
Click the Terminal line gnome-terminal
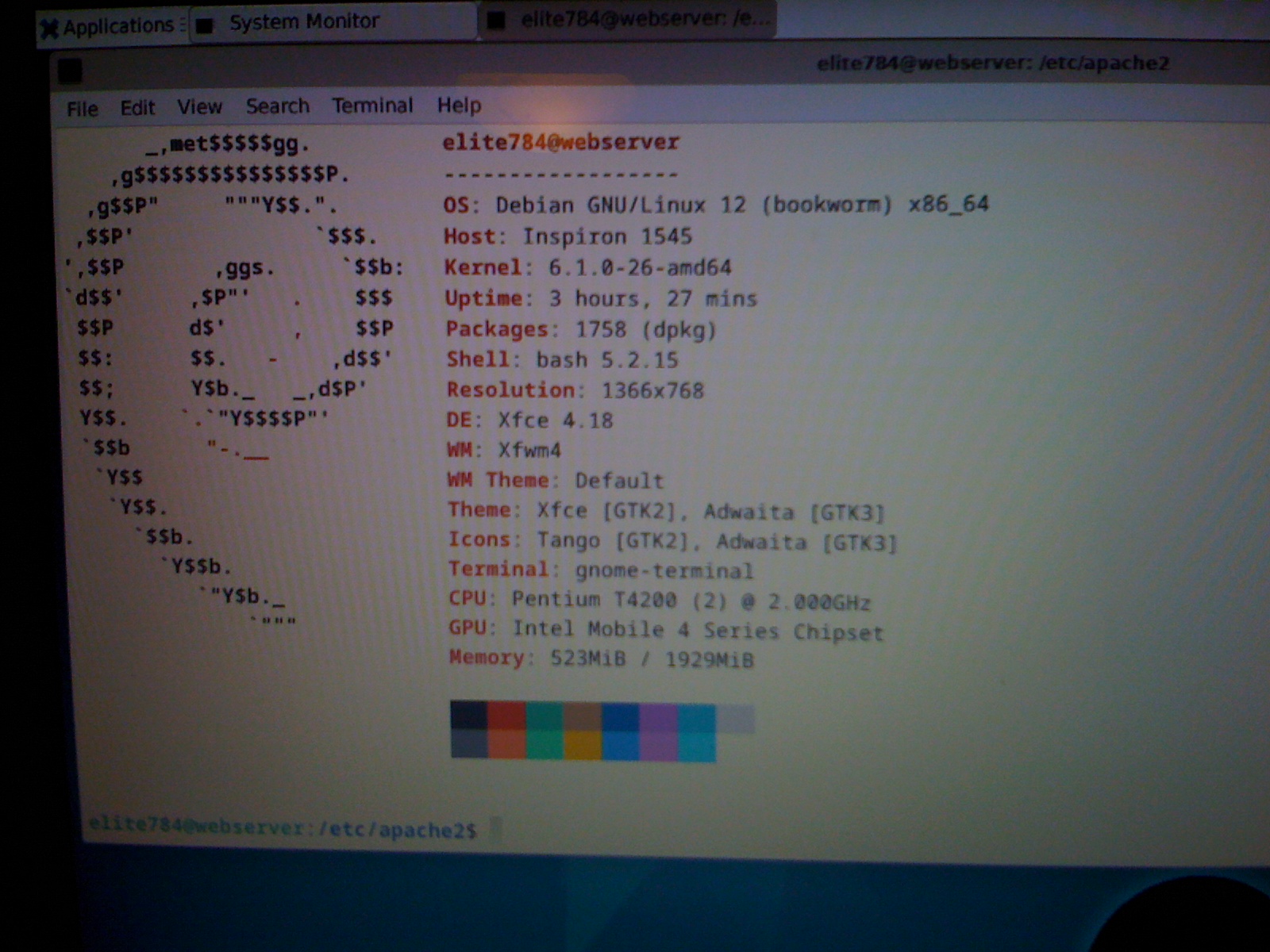(x=601, y=570)
